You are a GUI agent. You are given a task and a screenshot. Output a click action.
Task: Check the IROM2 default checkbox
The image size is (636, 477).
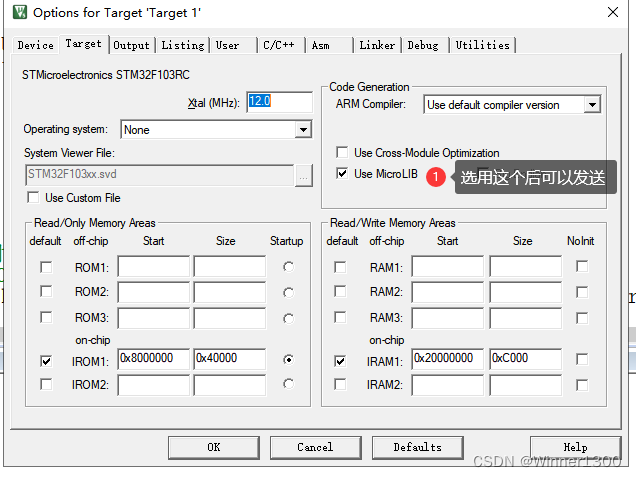pos(46,384)
